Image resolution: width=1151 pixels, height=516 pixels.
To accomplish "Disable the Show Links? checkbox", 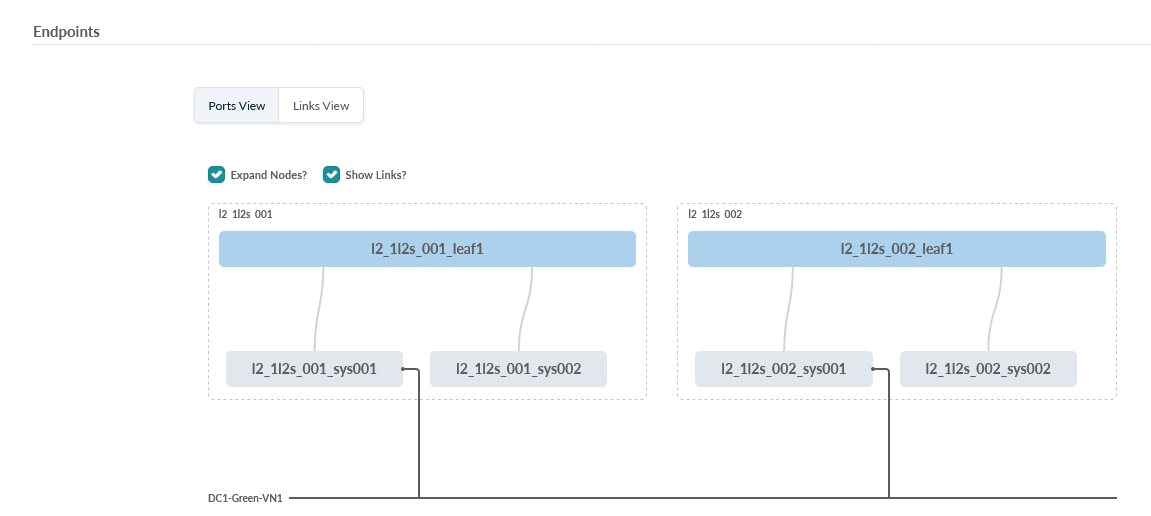I will (x=332, y=175).
